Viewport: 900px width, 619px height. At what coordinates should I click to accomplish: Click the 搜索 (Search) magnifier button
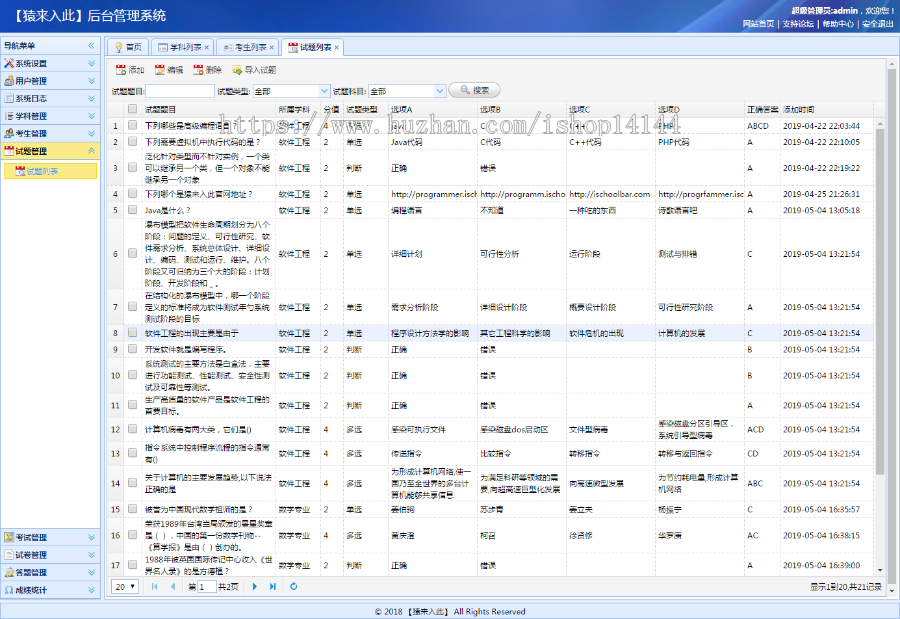point(467,89)
